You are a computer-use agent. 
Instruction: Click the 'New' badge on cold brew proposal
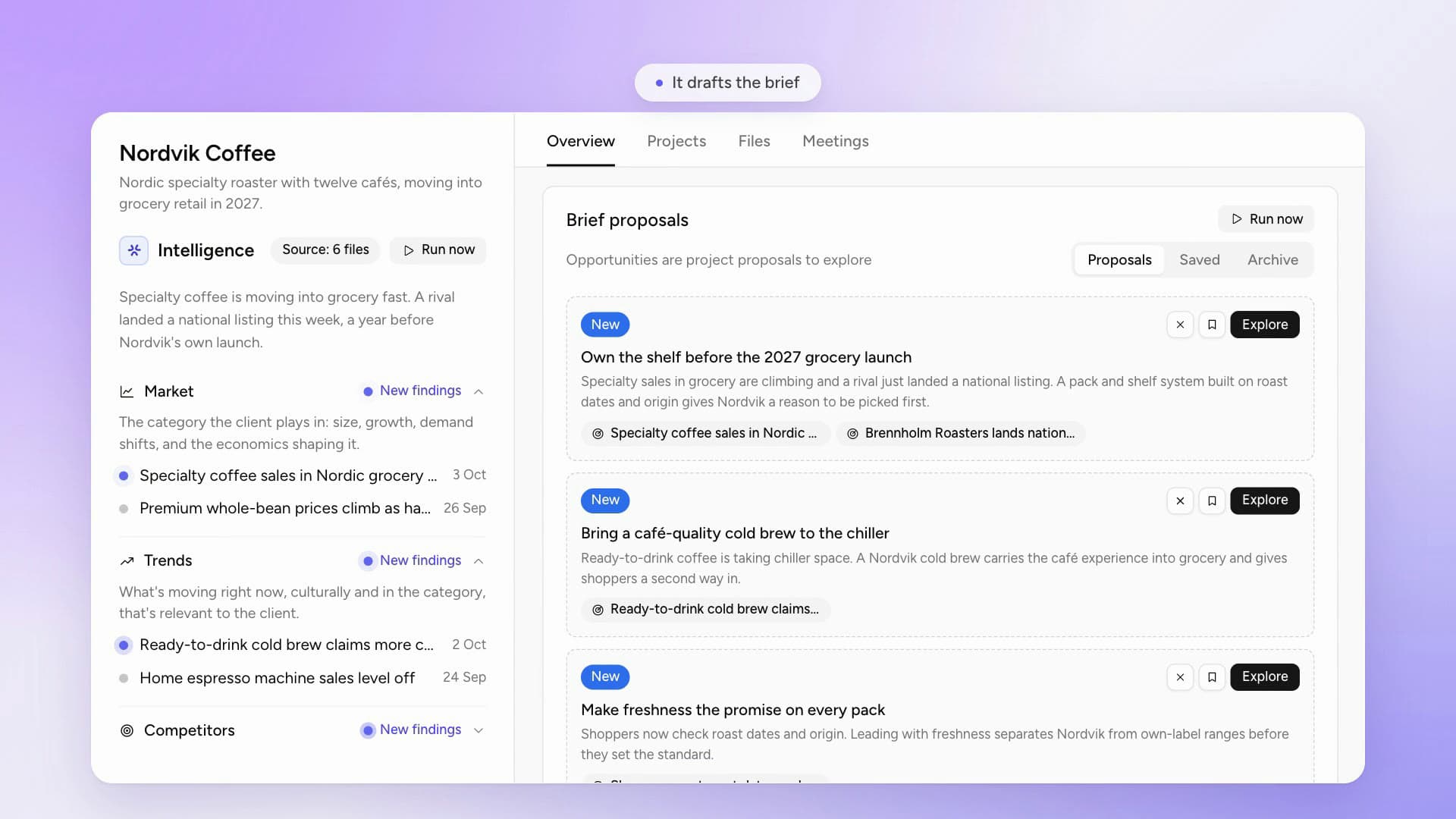click(604, 500)
